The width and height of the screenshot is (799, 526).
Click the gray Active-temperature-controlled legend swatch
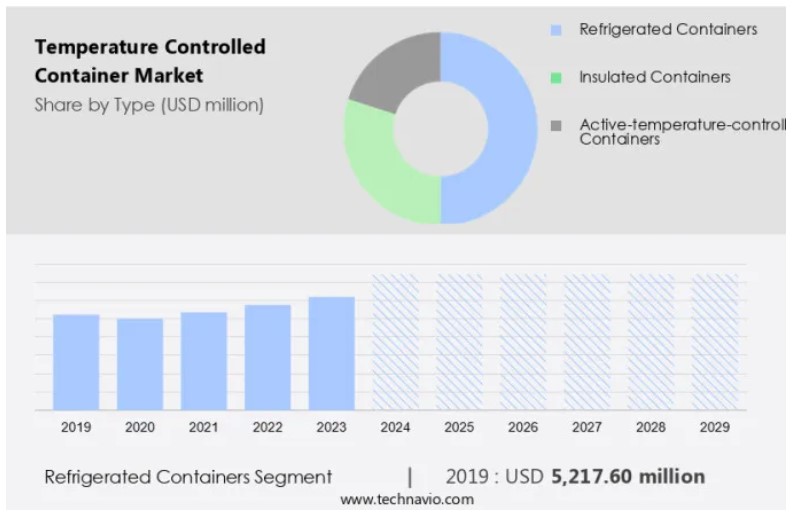[x=556, y=125]
